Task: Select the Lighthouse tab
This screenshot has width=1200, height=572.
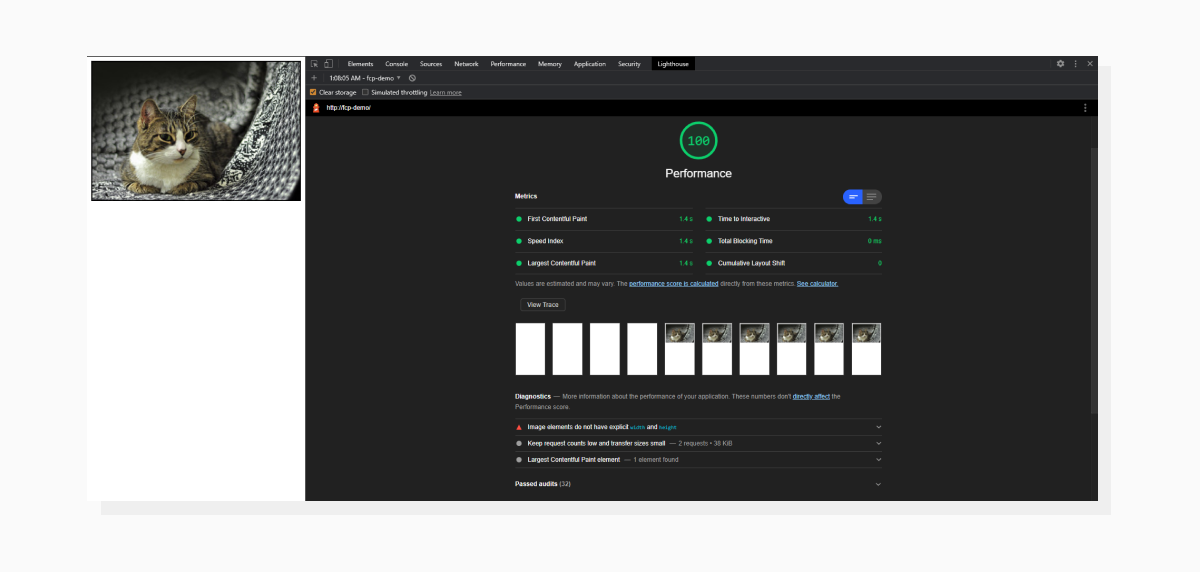Action: point(673,64)
